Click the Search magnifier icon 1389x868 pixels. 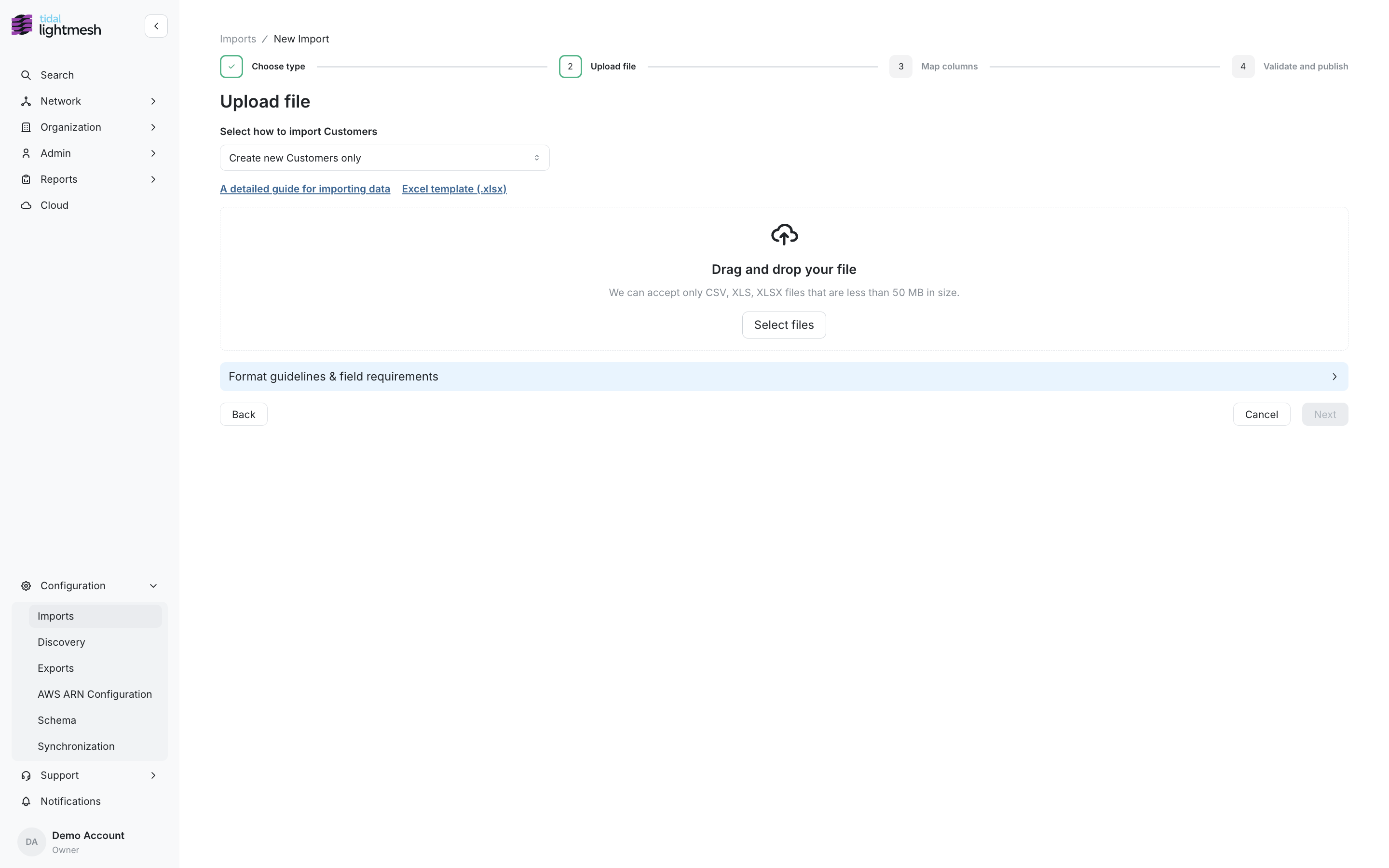tap(26, 75)
